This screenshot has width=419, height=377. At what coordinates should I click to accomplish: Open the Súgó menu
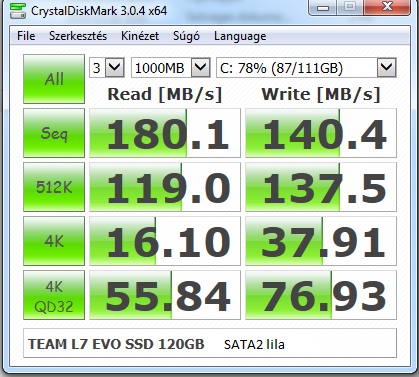[186, 36]
